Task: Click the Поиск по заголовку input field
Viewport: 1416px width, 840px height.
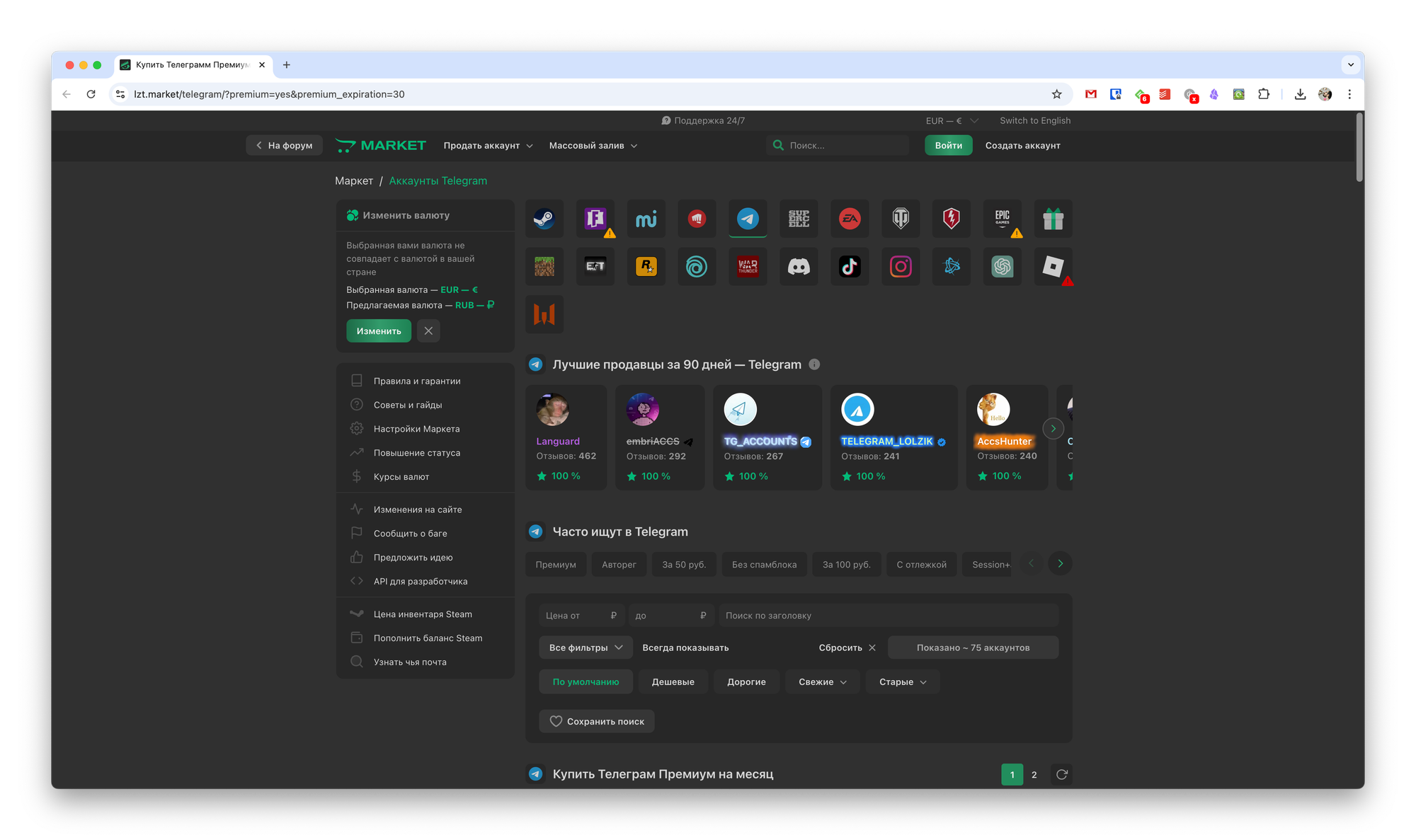Action: point(888,615)
